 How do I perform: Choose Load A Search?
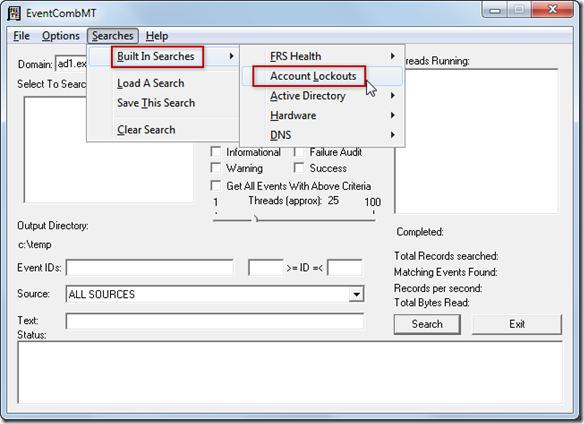pyautogui.click(x=150, y=83)
